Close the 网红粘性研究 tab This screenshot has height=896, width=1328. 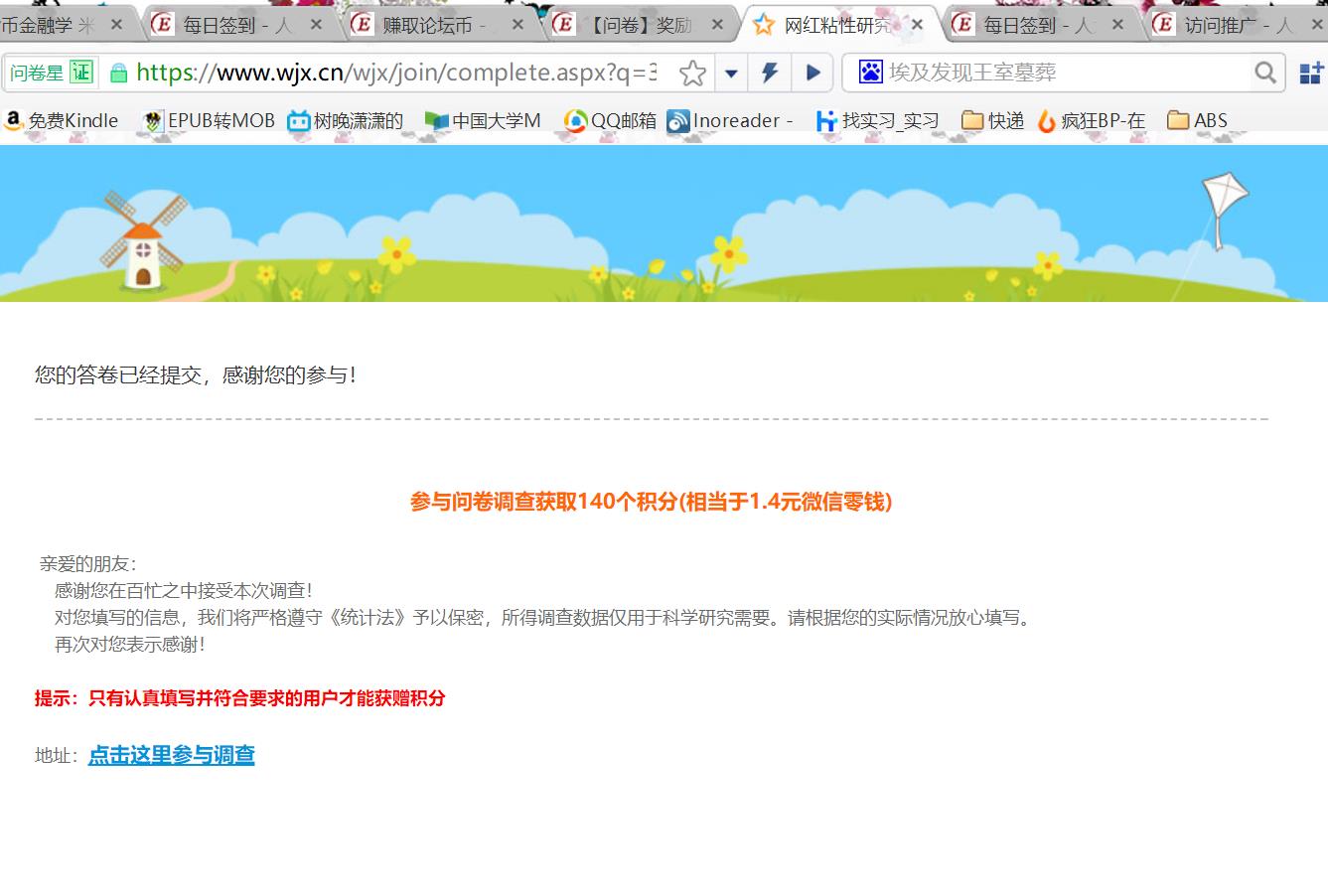[917, 25]
